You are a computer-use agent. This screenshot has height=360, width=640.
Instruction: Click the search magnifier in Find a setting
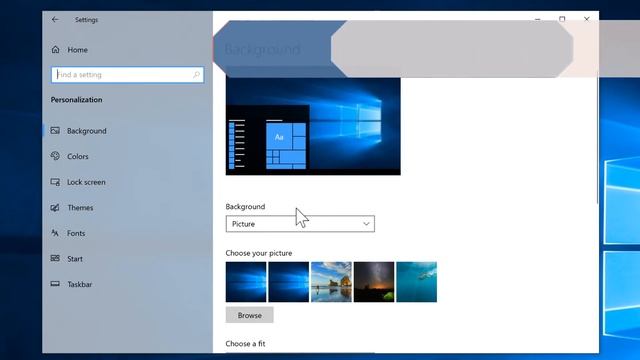click(x=196, y=75)
